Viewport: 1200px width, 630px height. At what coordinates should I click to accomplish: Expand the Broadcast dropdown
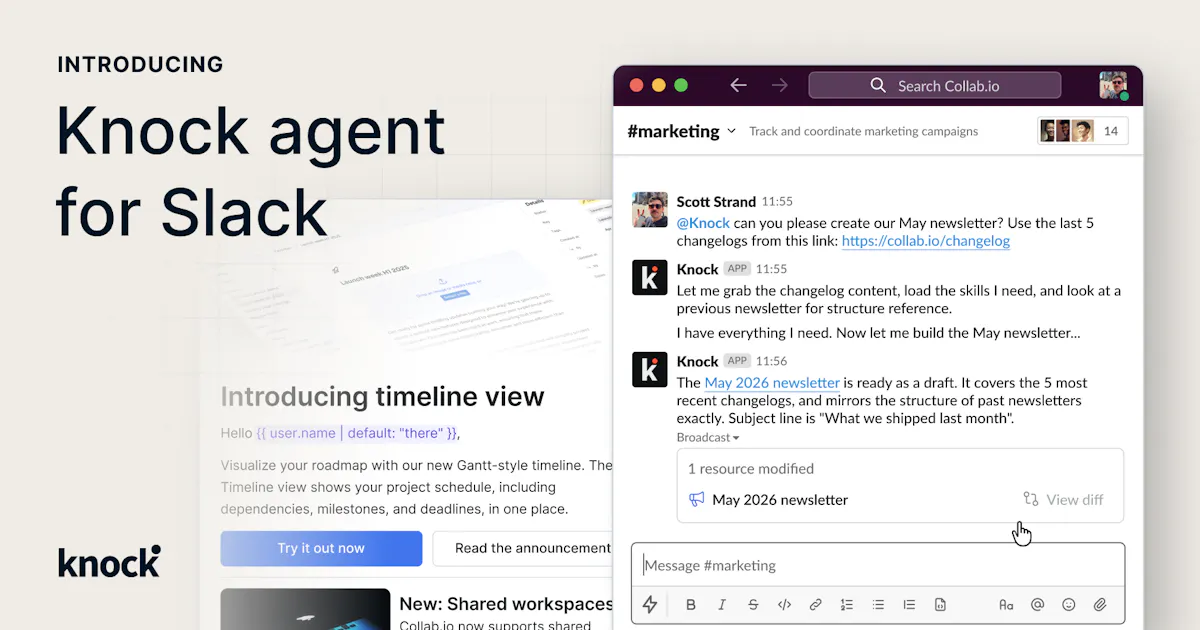(x=708, y=437)
